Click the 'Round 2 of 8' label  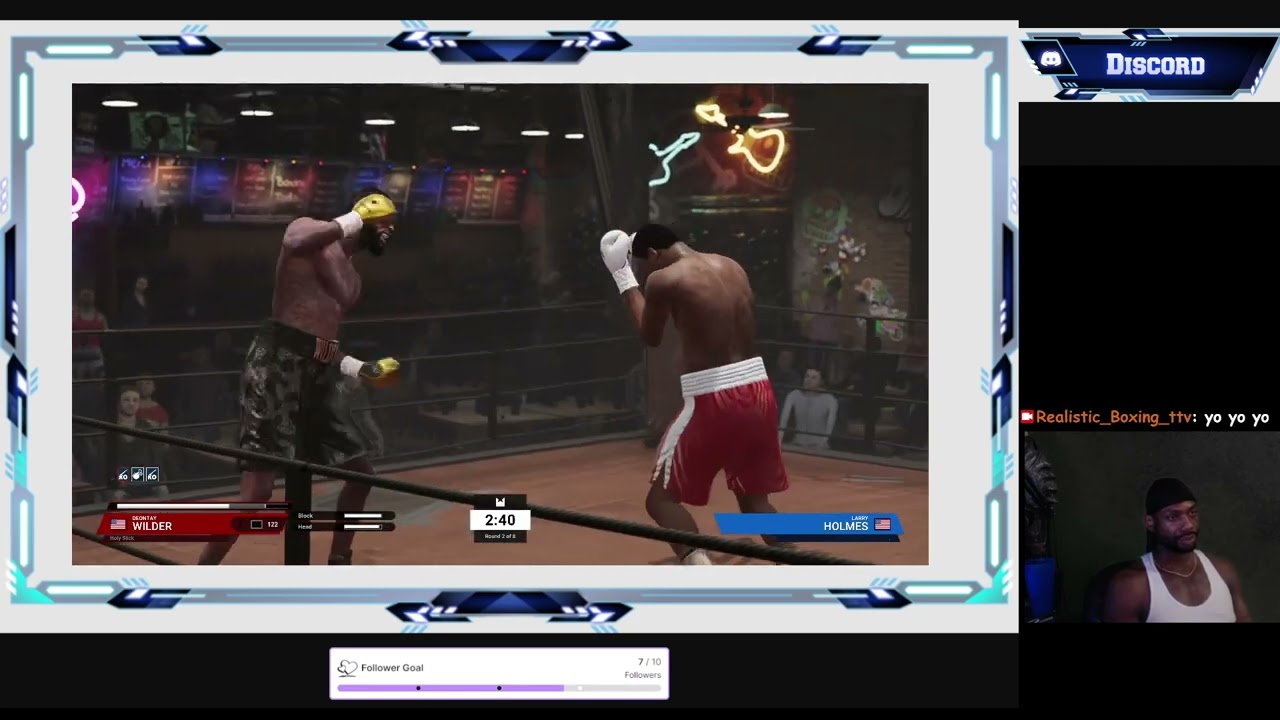(x=500, y=537)
